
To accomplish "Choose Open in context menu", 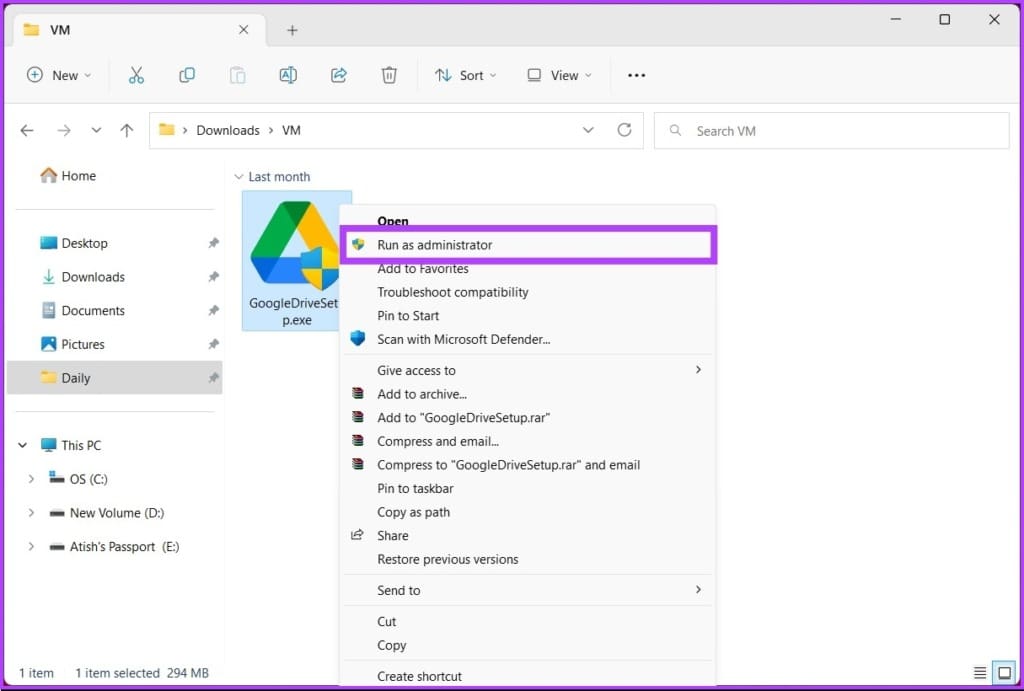I will 528,220.
